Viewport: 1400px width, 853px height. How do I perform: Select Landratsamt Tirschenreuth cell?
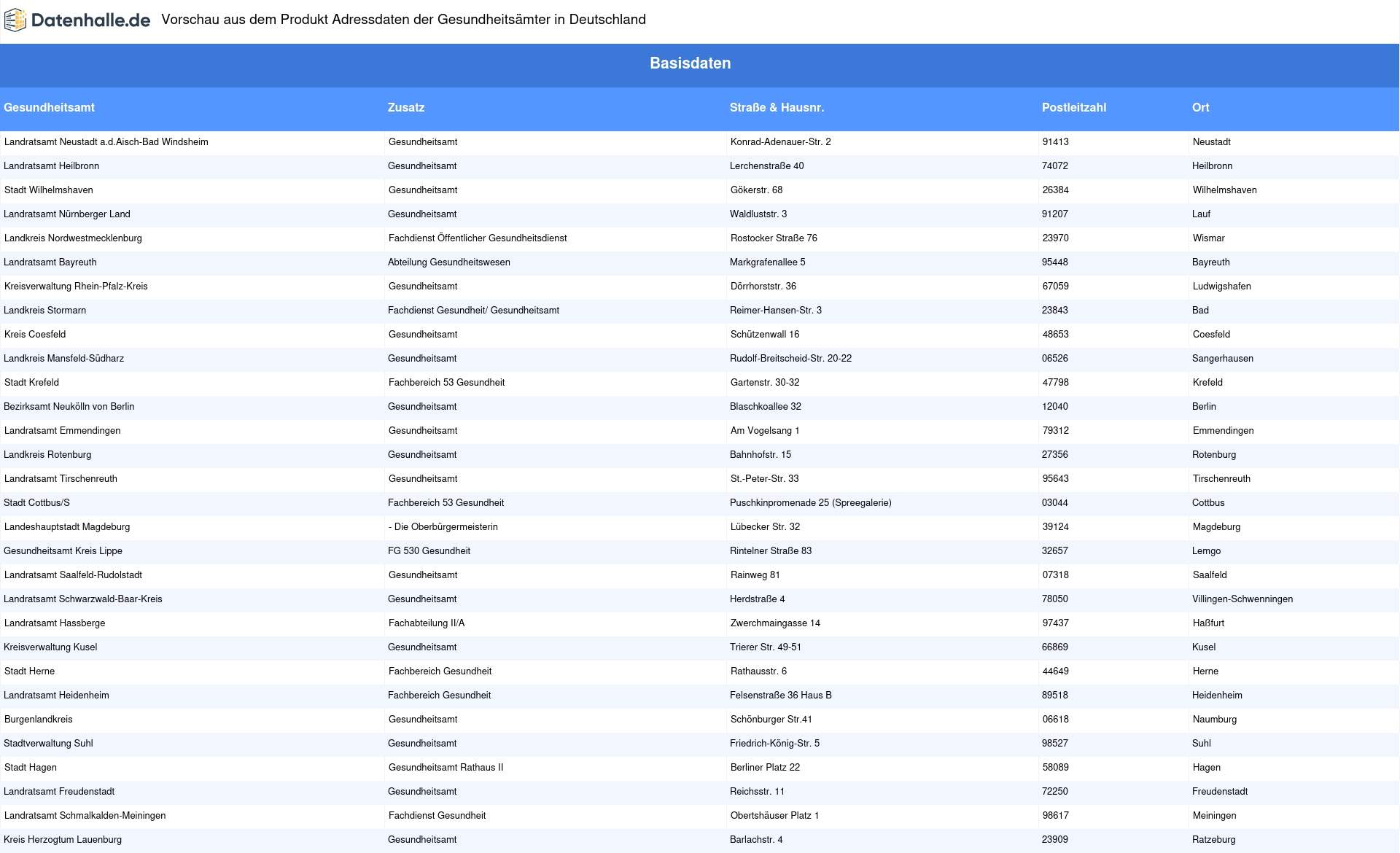(x=61, y=479)
